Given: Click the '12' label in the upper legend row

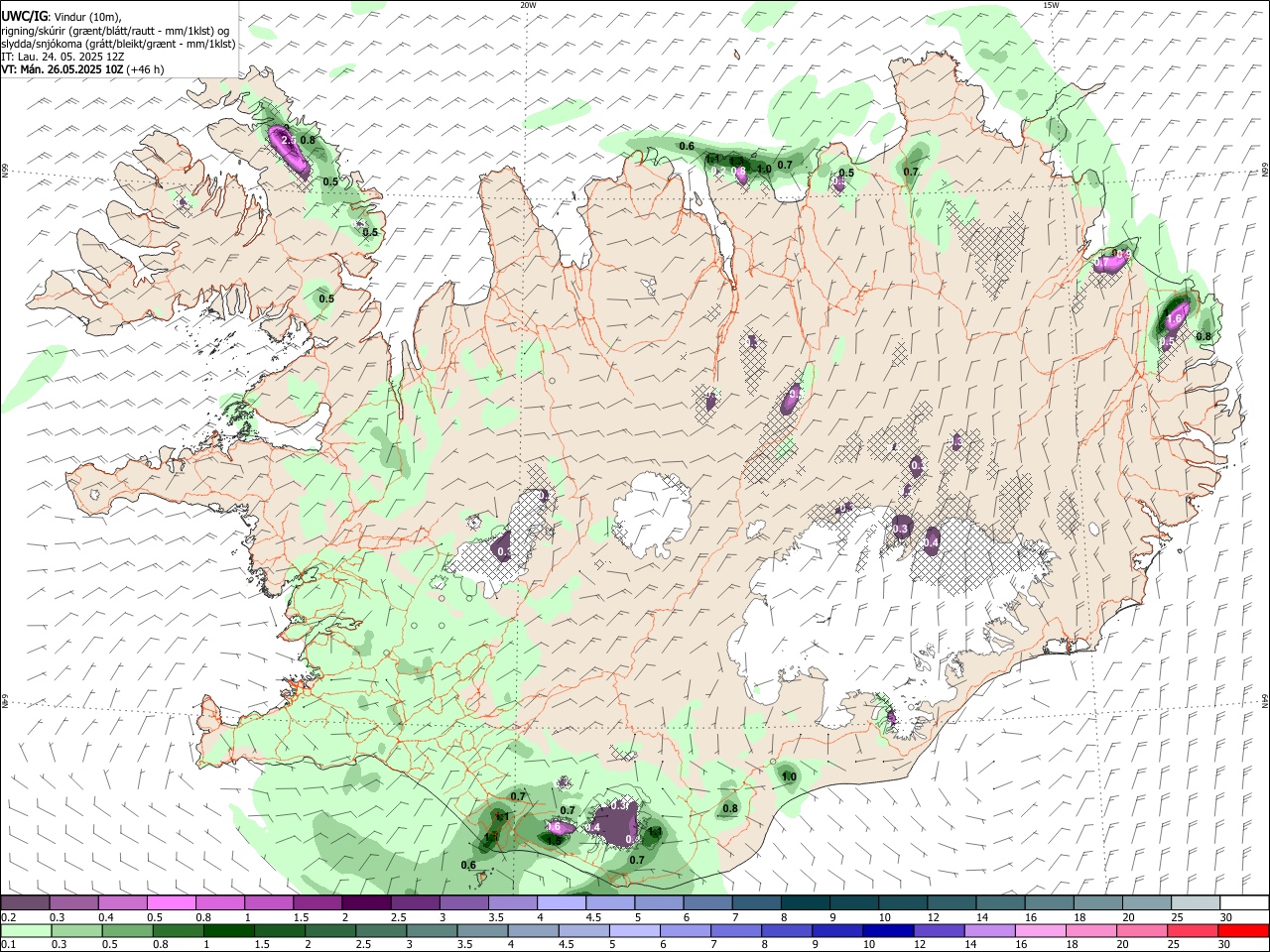Looking at the screenshot, I should click(x=933, y=917).
